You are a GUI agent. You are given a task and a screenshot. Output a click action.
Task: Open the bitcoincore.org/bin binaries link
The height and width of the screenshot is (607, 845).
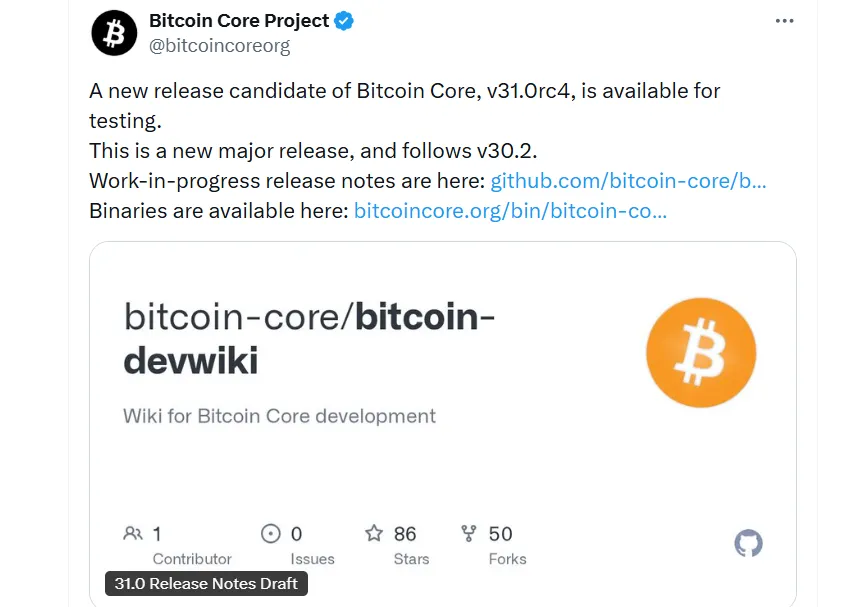click(x=510, y=211)
